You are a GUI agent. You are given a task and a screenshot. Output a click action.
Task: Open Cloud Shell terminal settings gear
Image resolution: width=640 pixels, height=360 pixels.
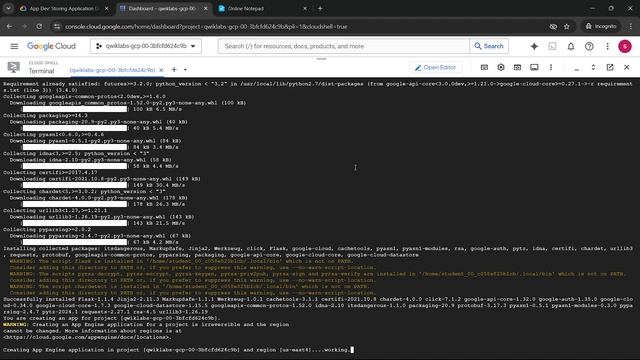coord(501,67)
